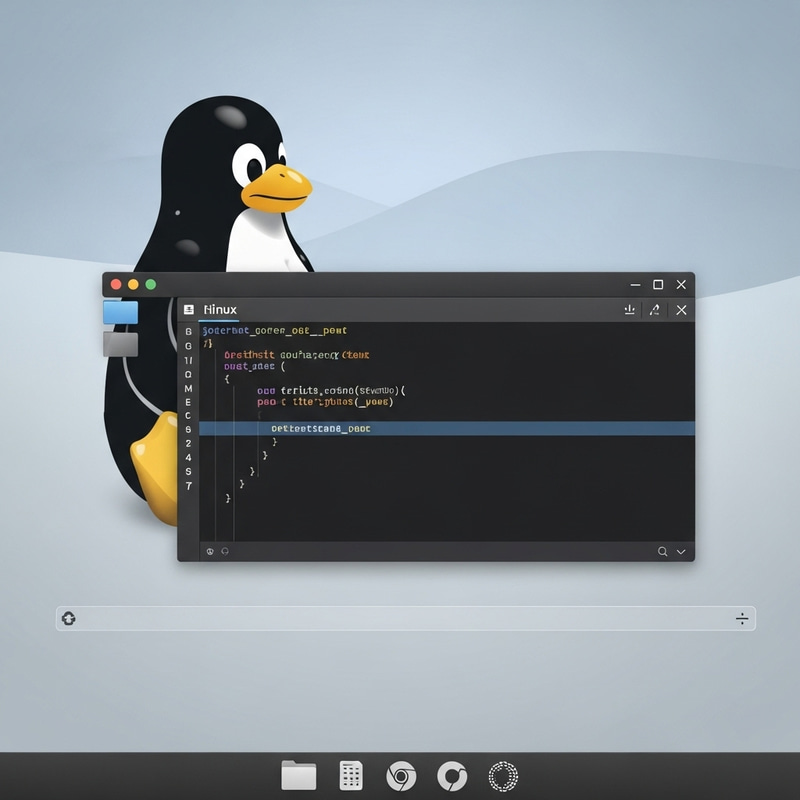
Task: Click inside the desktop search bar field
Action: pos(400,618)
